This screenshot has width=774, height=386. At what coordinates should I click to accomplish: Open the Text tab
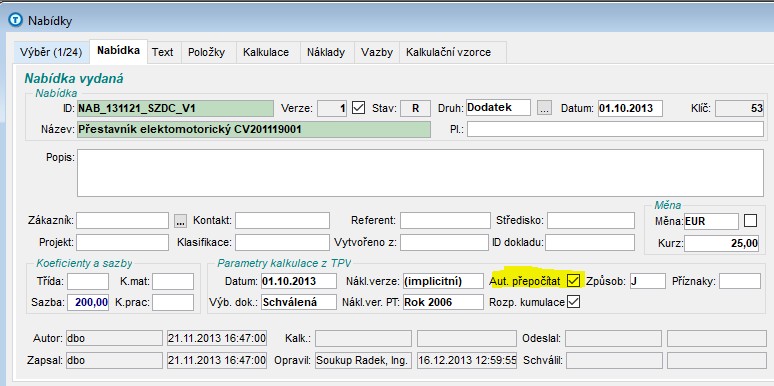click(x=162, y=52)
